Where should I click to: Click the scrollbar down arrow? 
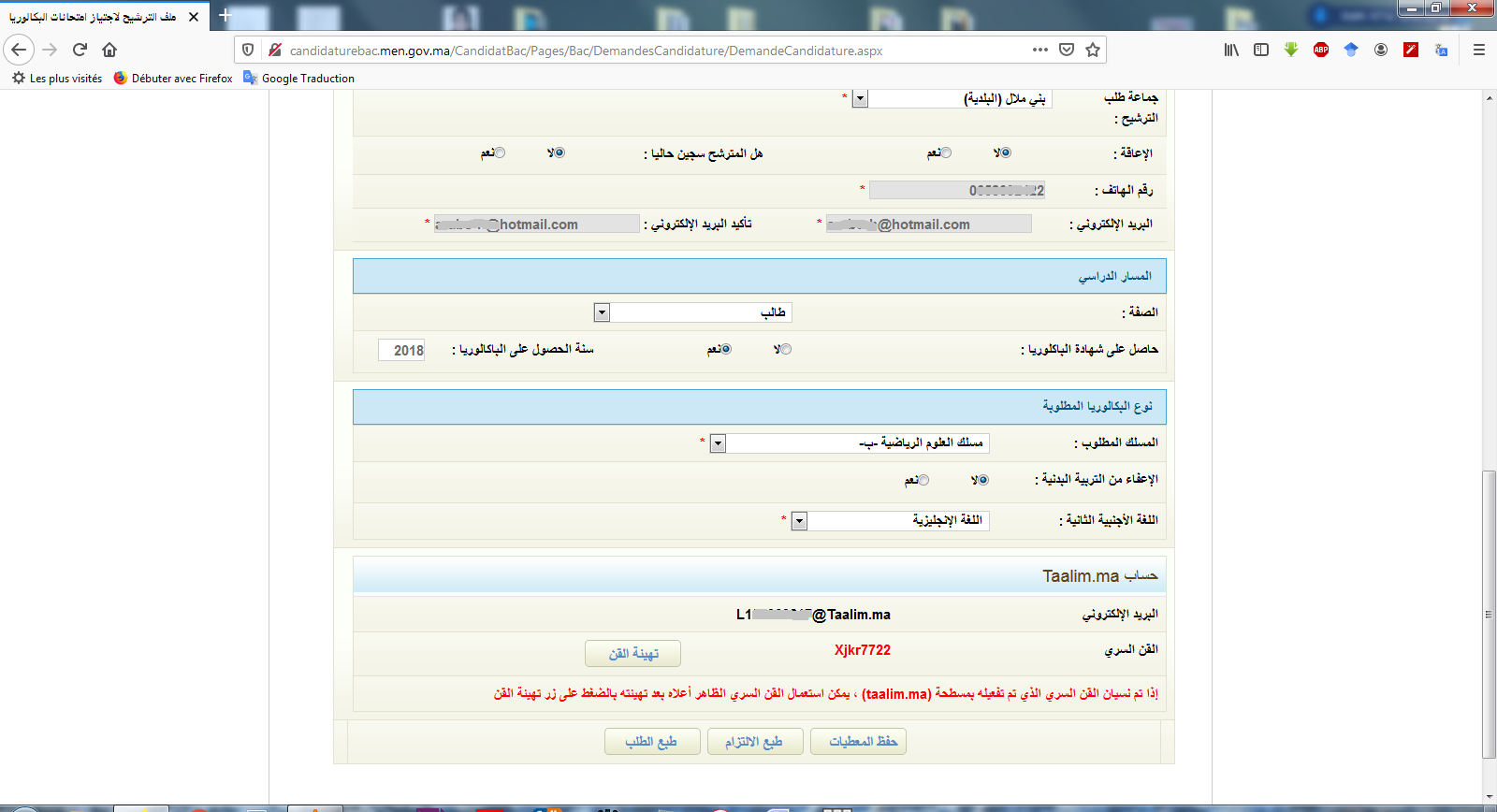(x=1489, y=797)
